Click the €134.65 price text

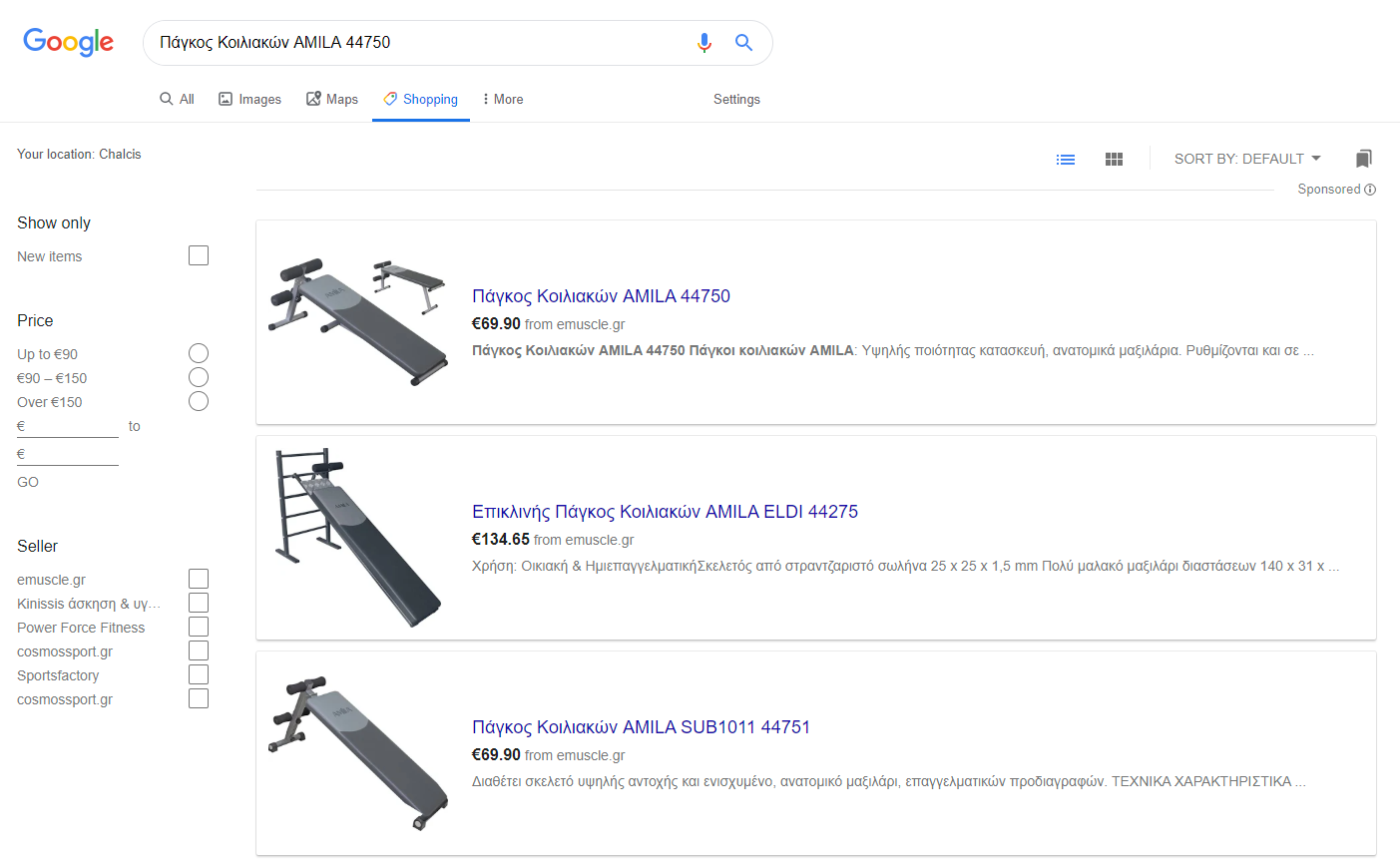pyautogui.click(x=501, y=540)
